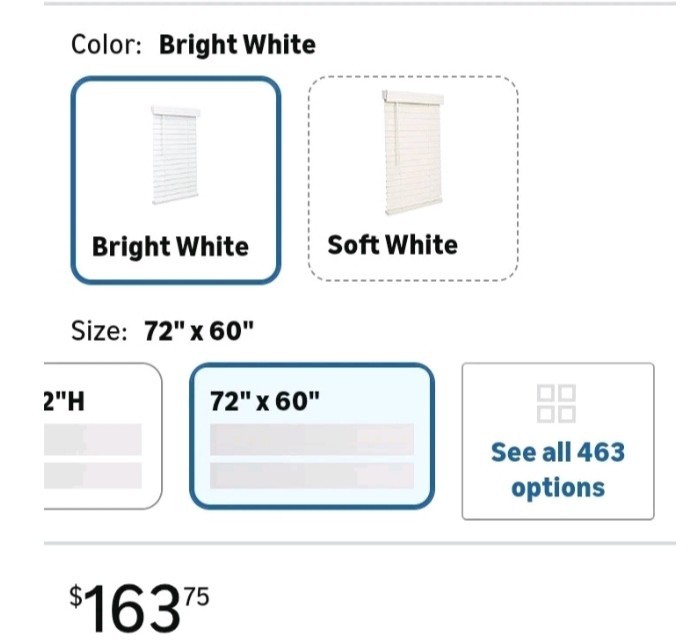The width and height of the screenshot is (689, 644).
Task: Click the 72" x 60" text in the selected size tile
Action: [x=265, y=401]
